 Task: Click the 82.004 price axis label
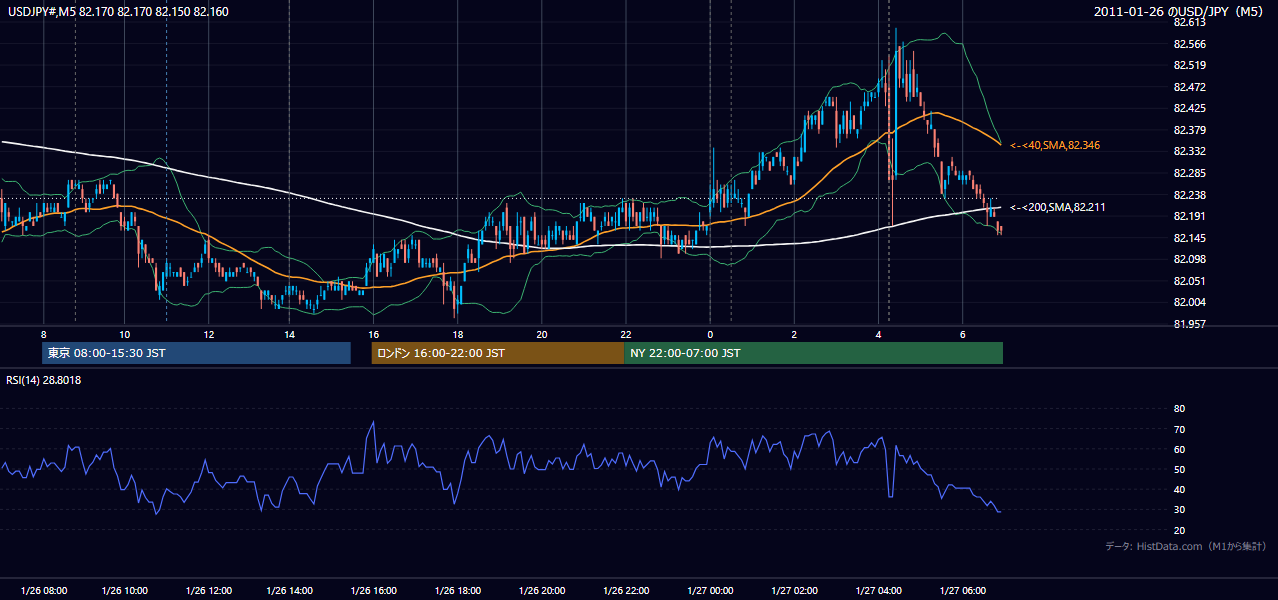point(1189,302)
